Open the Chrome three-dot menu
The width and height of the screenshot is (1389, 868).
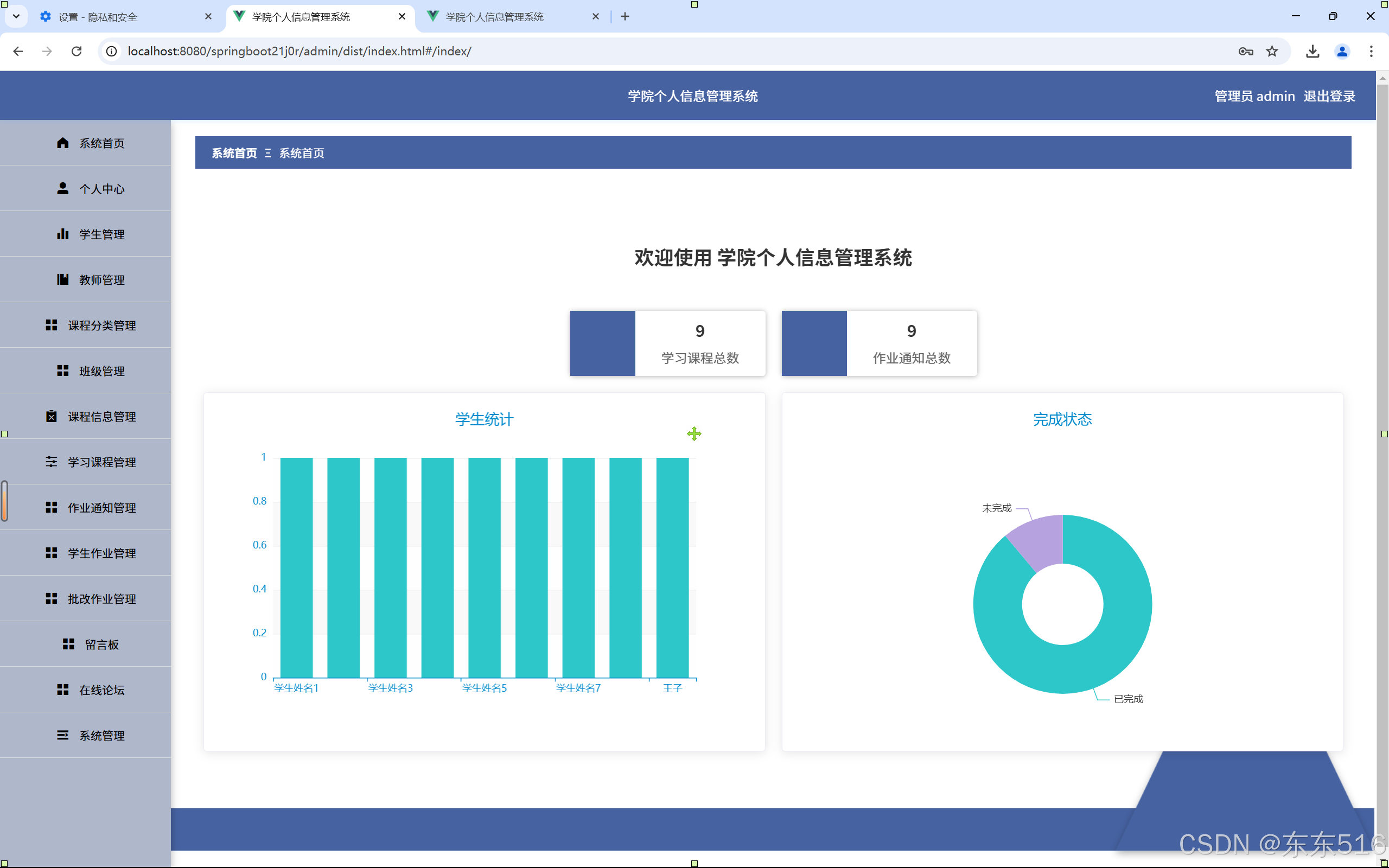(x=1371, y=51)
